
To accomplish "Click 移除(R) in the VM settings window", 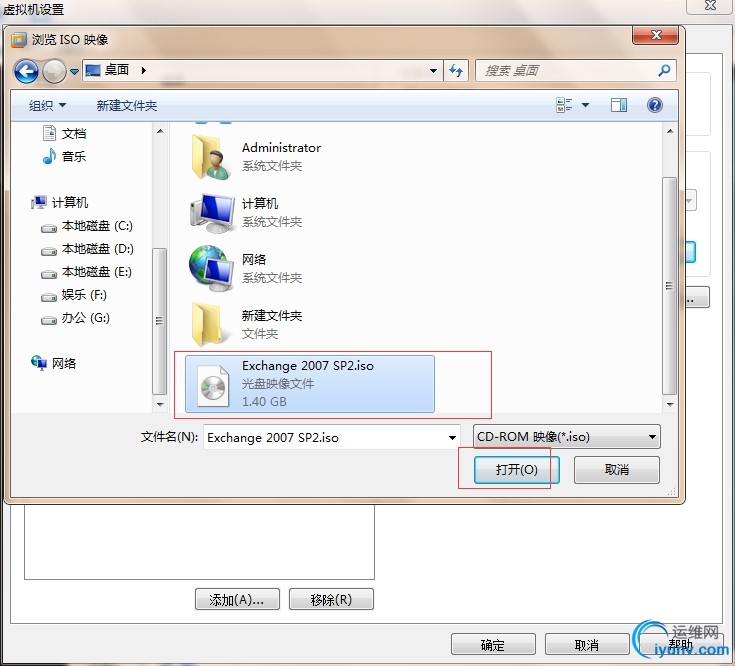I will click(x=331, y=599).
